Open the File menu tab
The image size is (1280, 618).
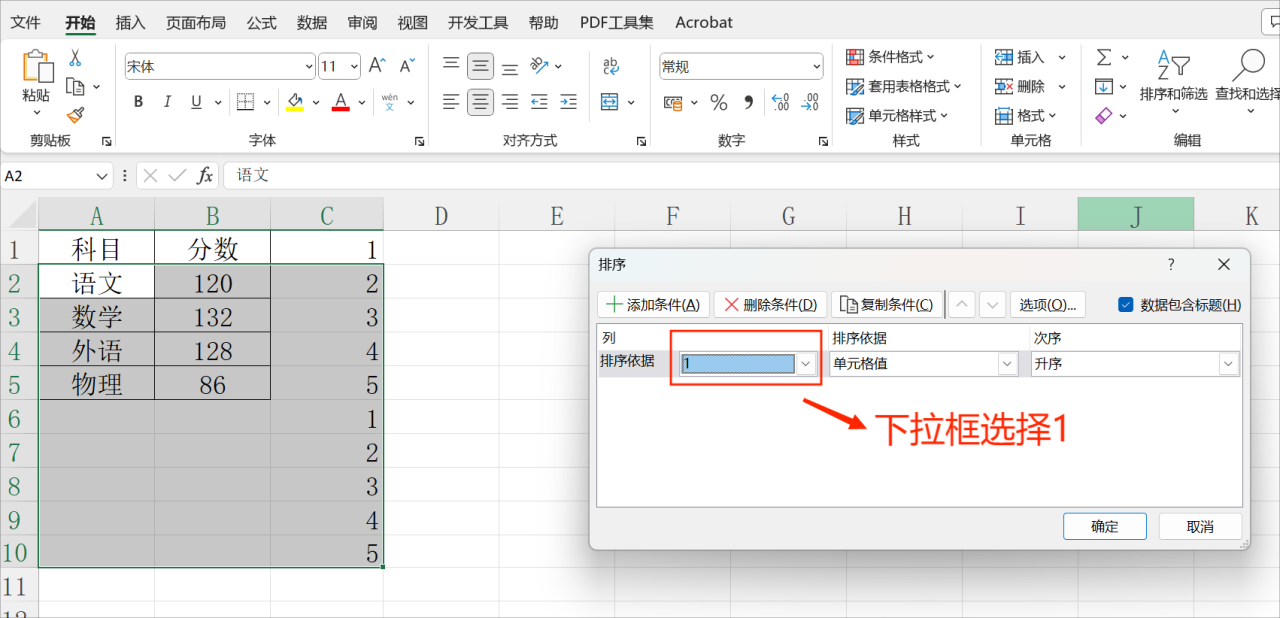point(26,22)
